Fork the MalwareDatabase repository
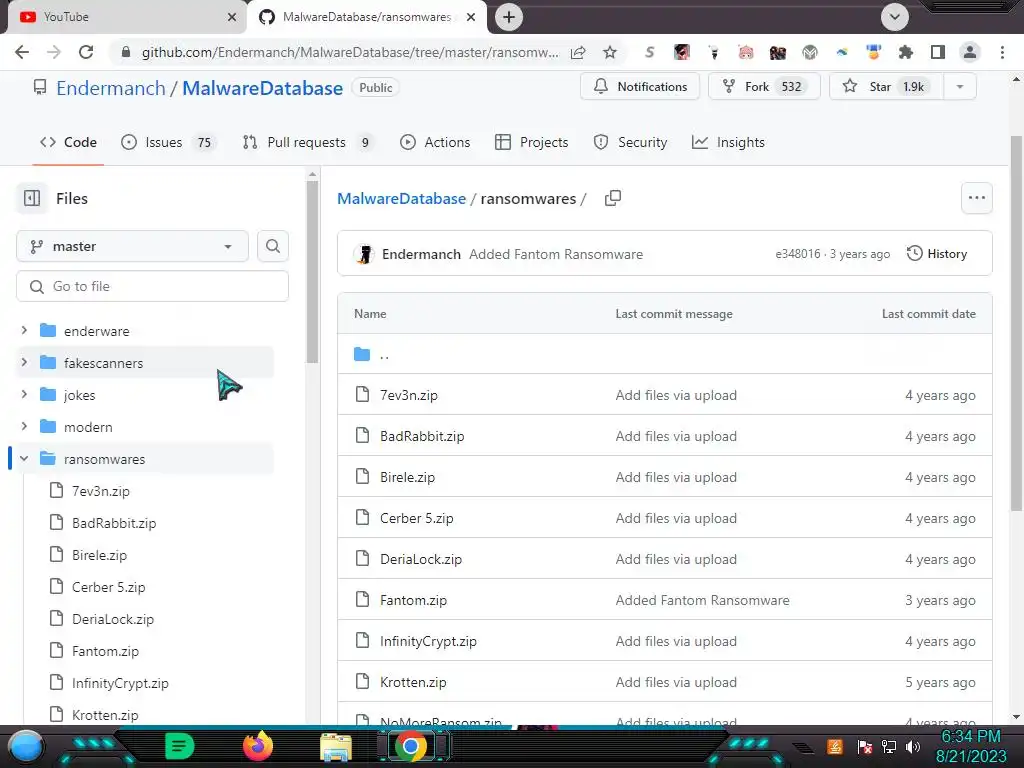Screen dimensions: 1024x768 point(763,87)
